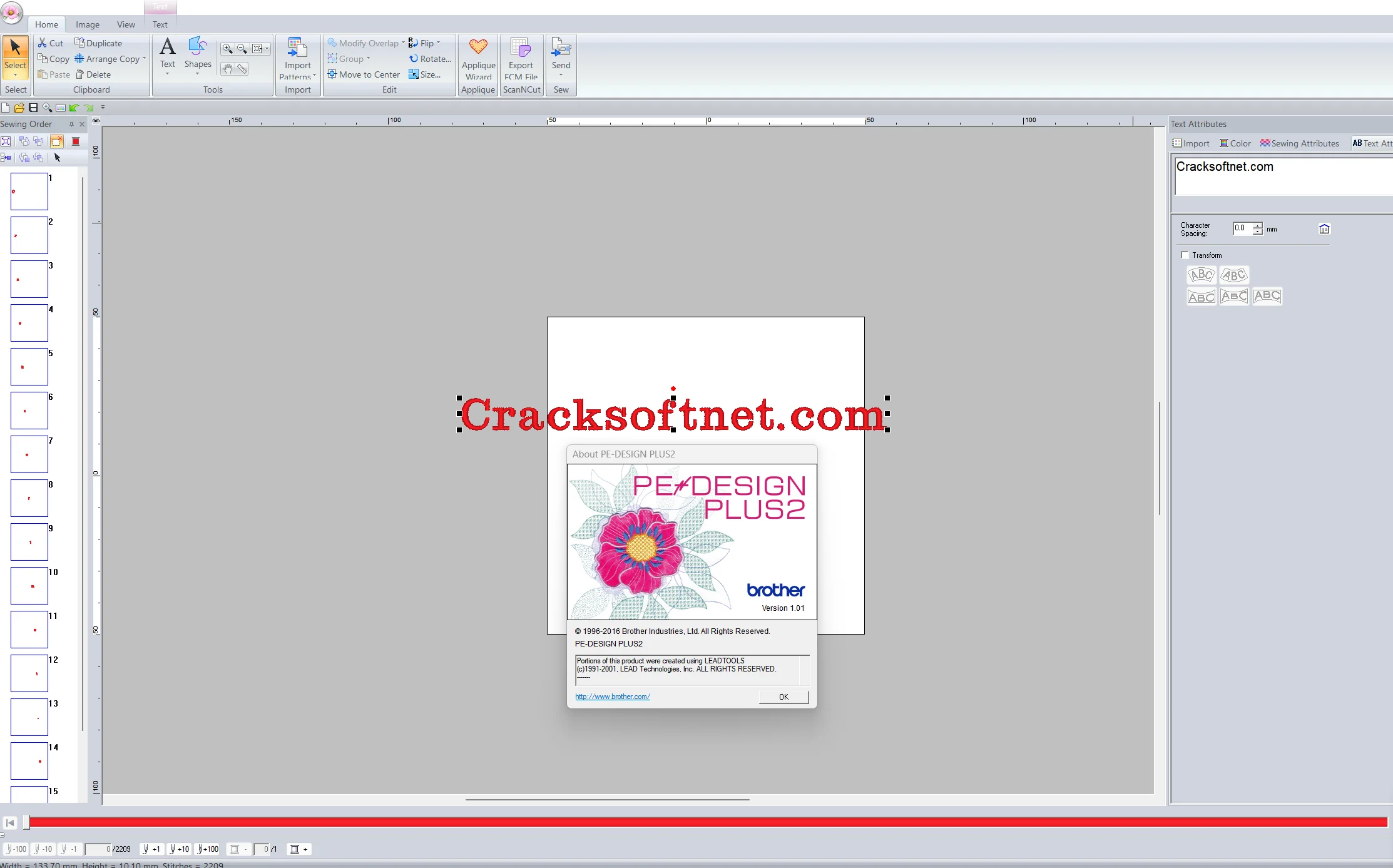Open the Sewing Attributes tab
Image resolution: width=1393 pixels, height=868 pixels.
(1299, 143)
